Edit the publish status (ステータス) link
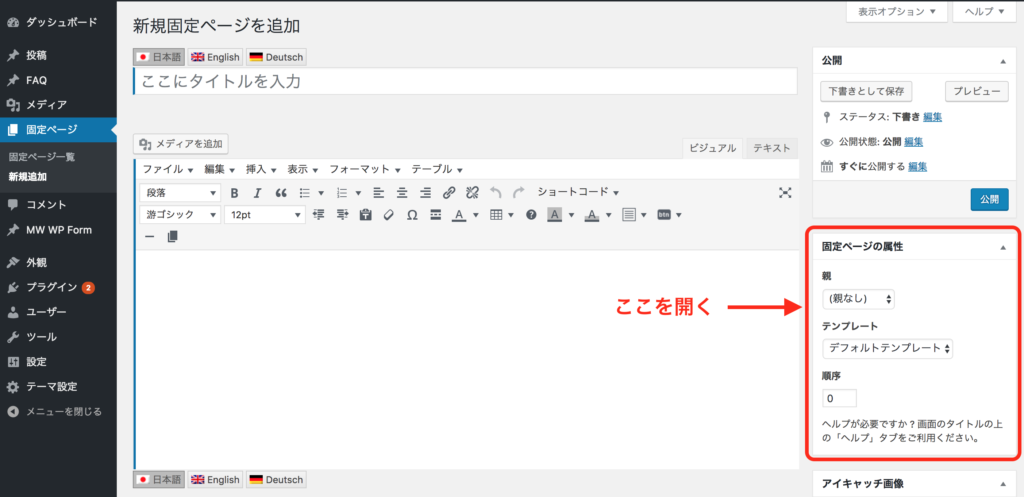Image resolution: width=1024 pixels, height=497 pixels. coord(931,117)
